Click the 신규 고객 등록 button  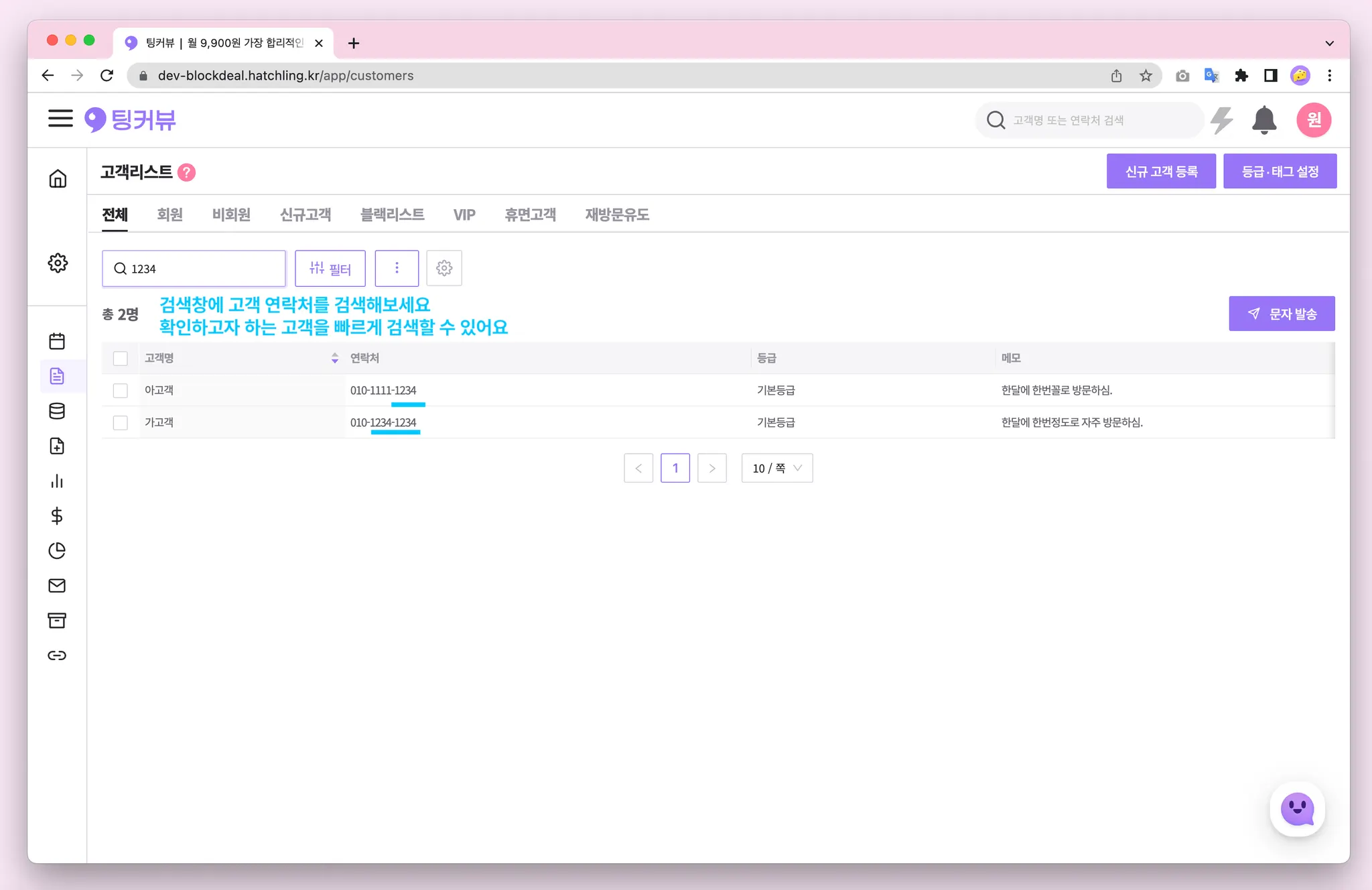(x=1160, y=172)
